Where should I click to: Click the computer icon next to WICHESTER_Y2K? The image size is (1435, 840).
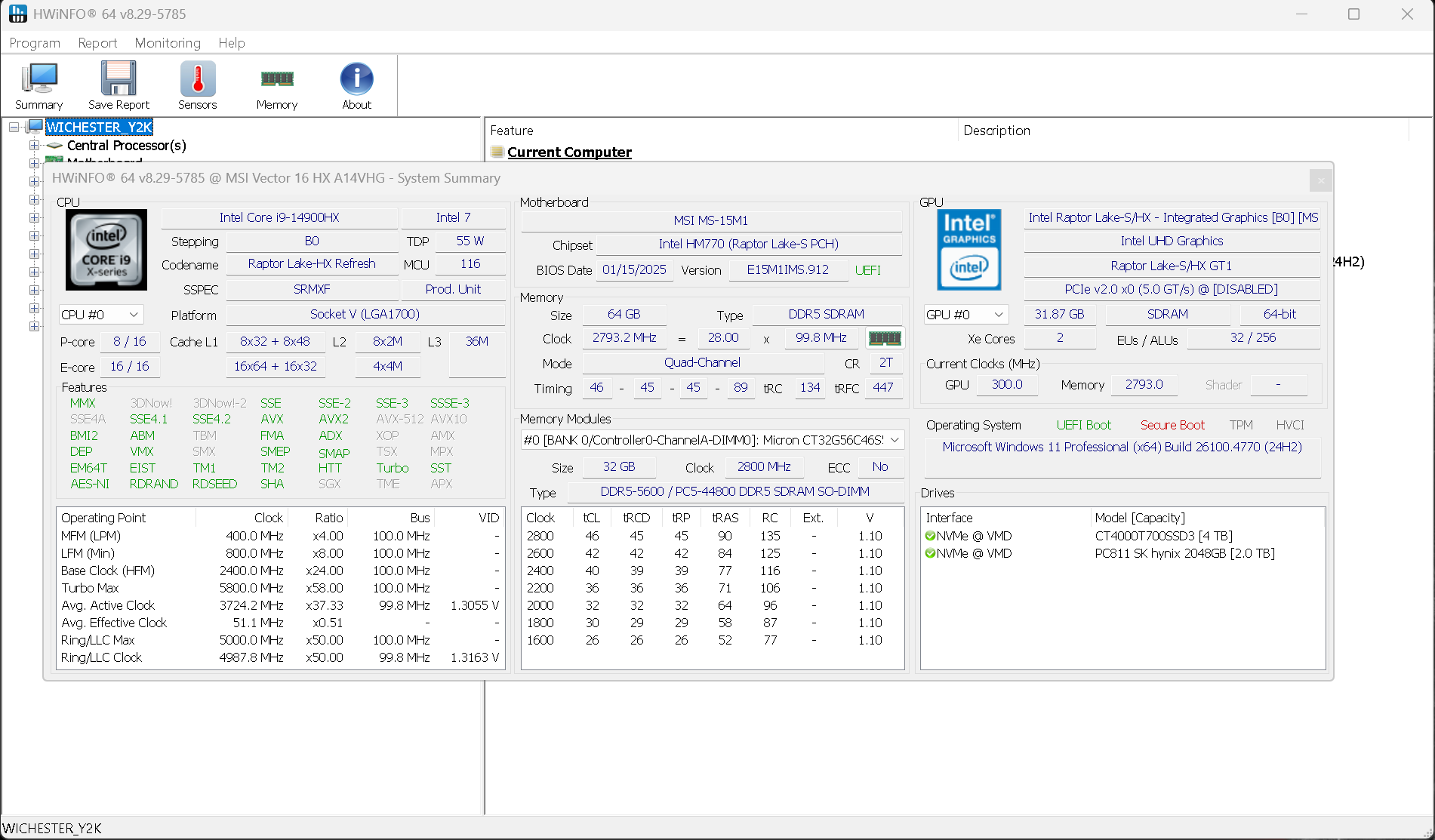[35, 127]
